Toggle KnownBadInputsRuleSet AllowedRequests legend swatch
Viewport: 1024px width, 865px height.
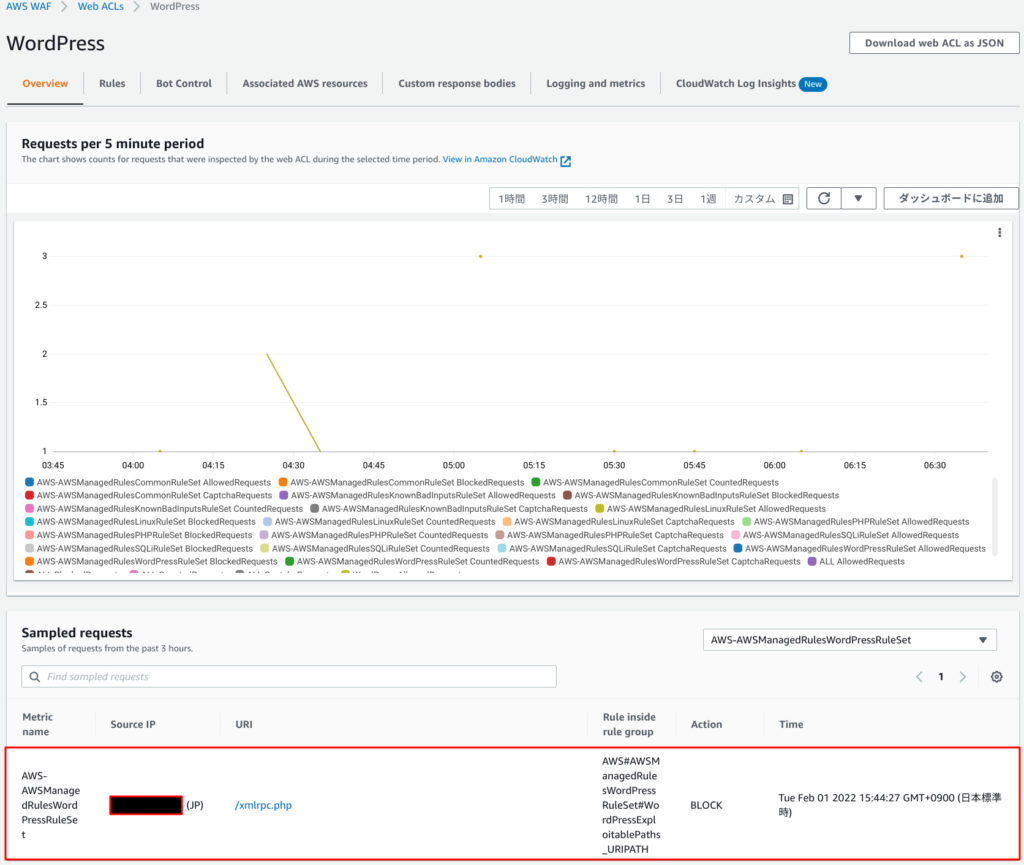[x=283, y=495]
